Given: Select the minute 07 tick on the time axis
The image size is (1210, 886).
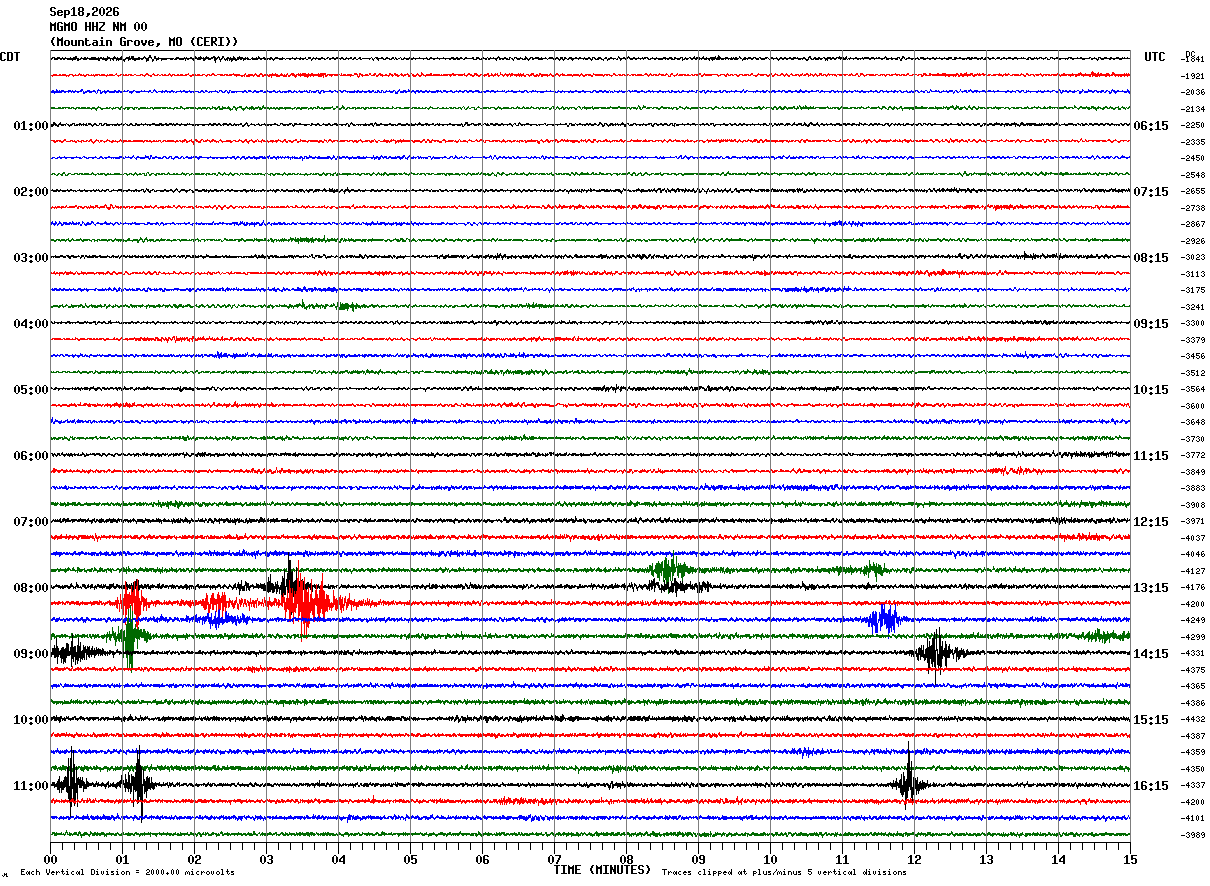Looking at the screenshot, I should pyautogui.click(x=554, y=859).
